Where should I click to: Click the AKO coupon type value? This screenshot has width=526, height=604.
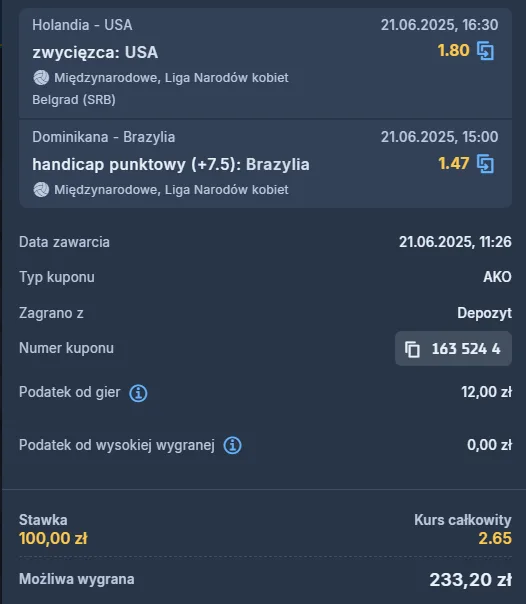498,277
